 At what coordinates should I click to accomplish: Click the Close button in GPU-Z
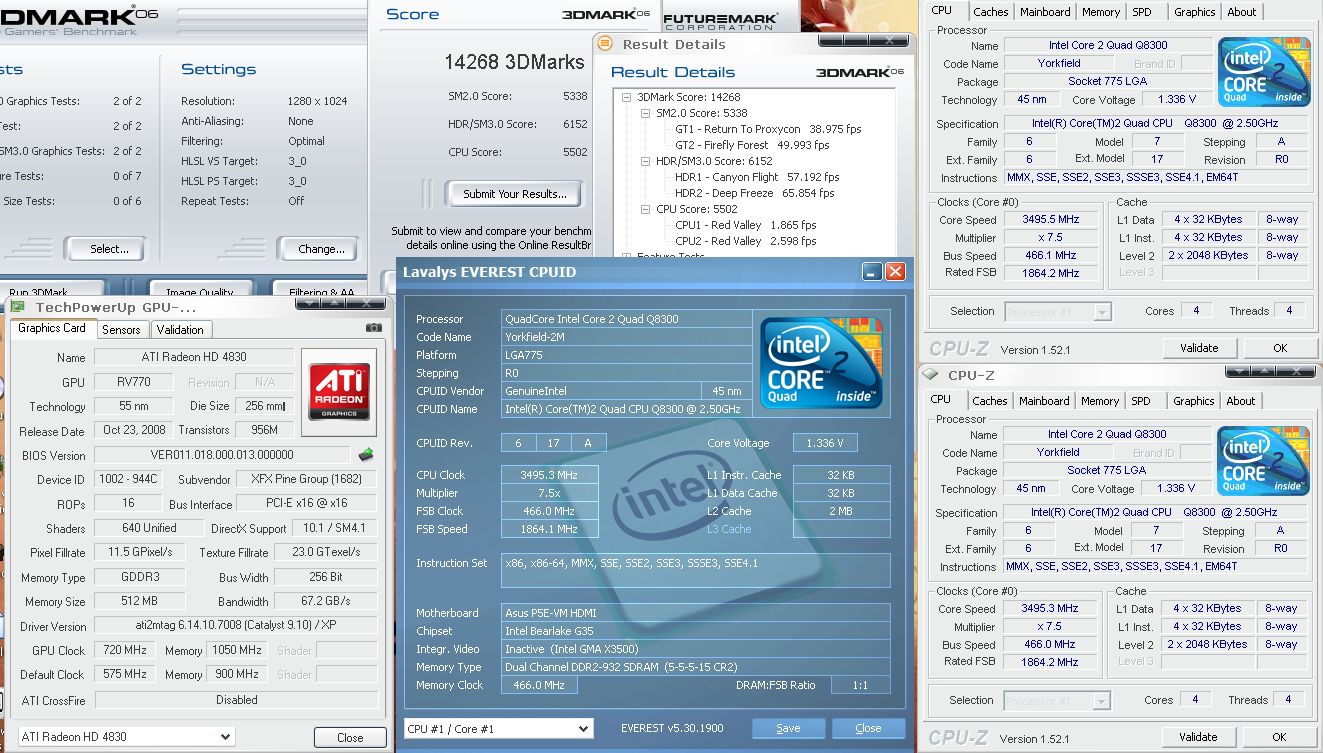click(350, 737)
